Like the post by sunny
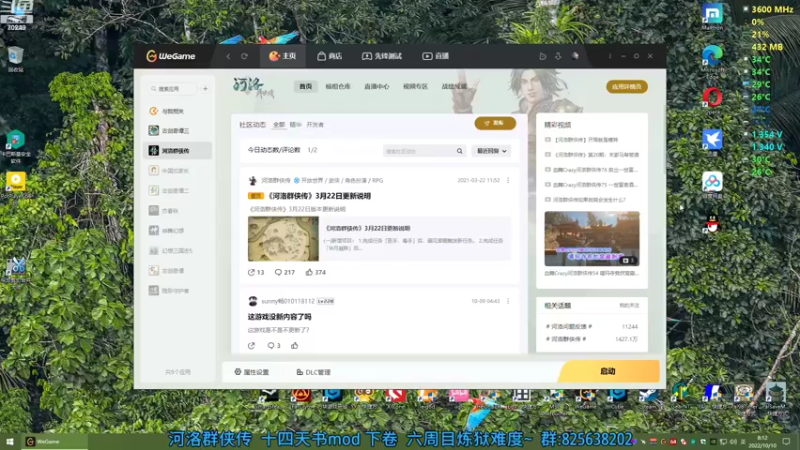Image resolution: width=800 pixels, height=450 pixels. (x=294, y=346)
